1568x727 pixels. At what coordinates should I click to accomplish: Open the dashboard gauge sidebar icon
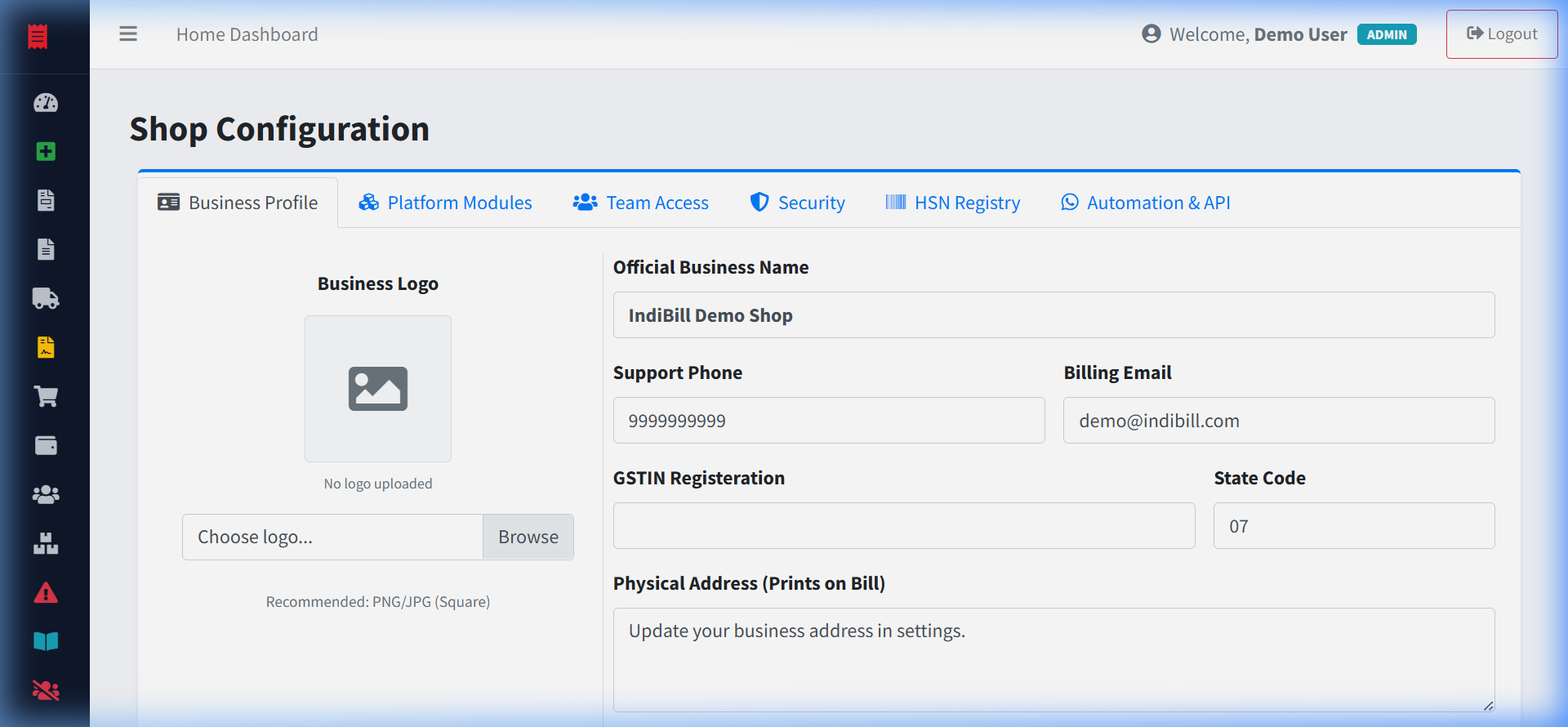coord(46,103)
